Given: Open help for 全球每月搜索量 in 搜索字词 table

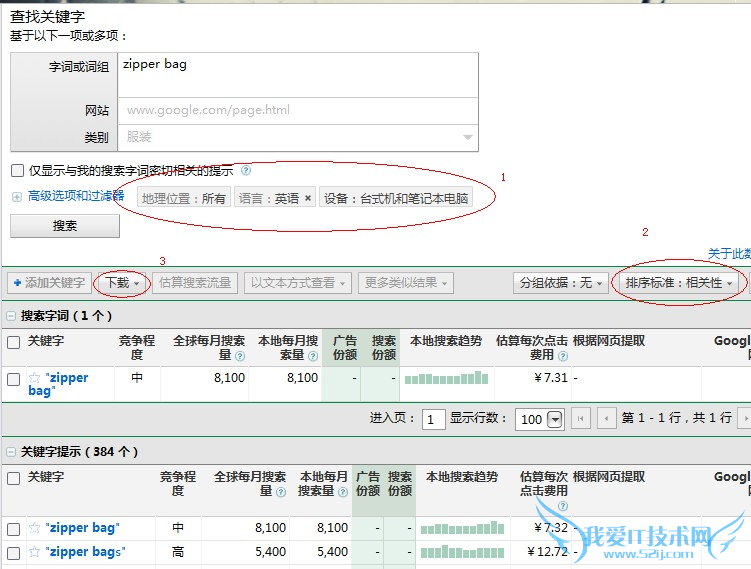Looking at the screenshot, I should tap(240, 356).
